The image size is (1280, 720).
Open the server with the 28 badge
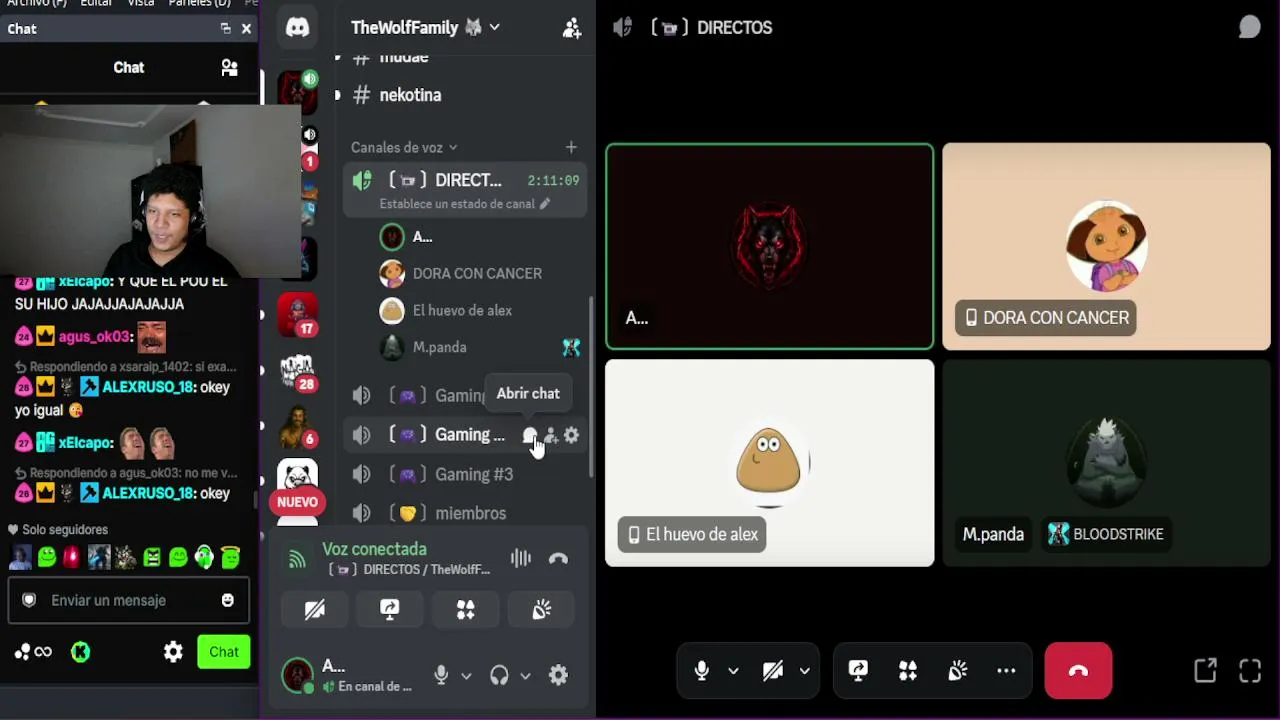coord(297,371)
